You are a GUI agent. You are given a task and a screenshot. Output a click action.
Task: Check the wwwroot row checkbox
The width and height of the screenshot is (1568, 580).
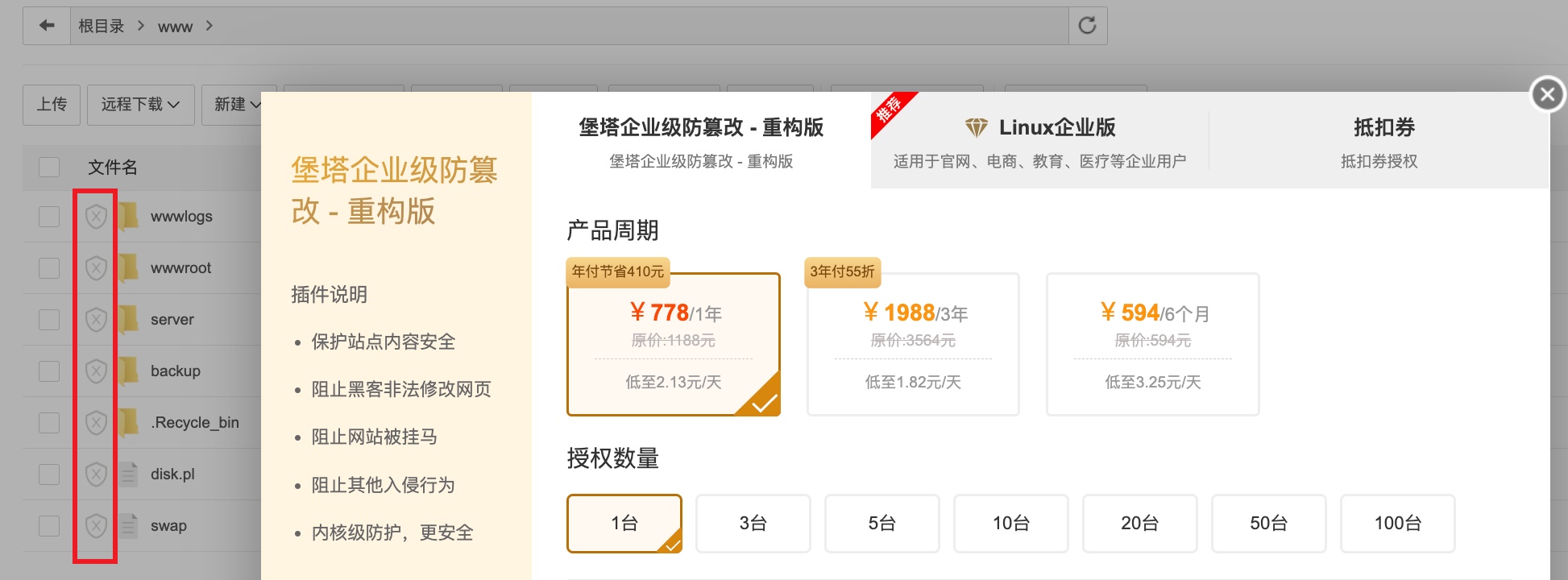click(49, 267)
